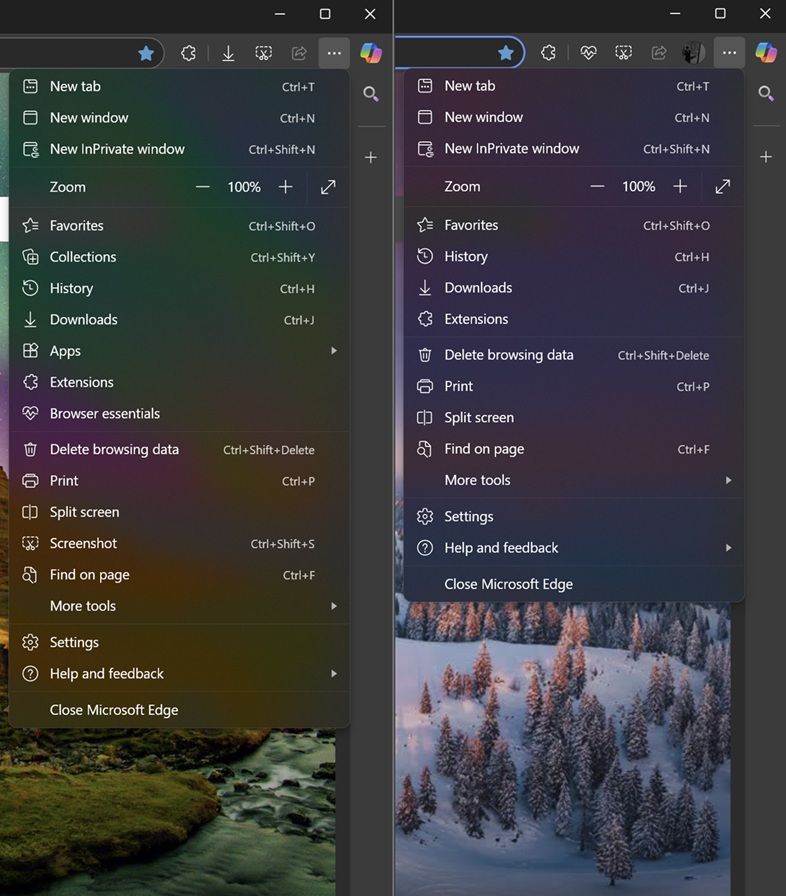Toggle full screen arrow in right menu

pyautogui.click(x=723, y=186)
